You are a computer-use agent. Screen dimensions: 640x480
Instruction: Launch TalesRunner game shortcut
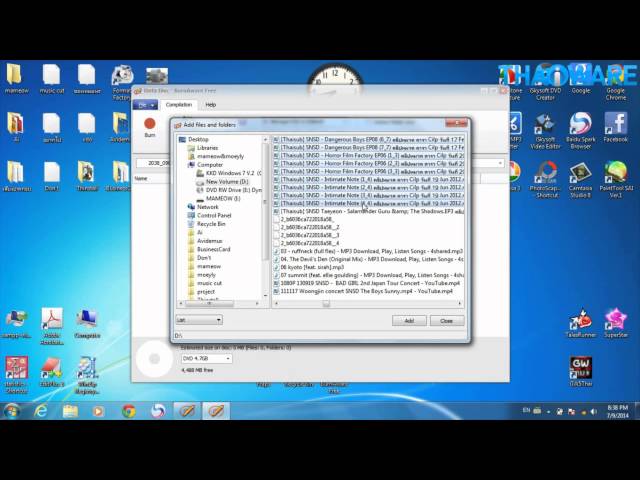coord(580,323)
